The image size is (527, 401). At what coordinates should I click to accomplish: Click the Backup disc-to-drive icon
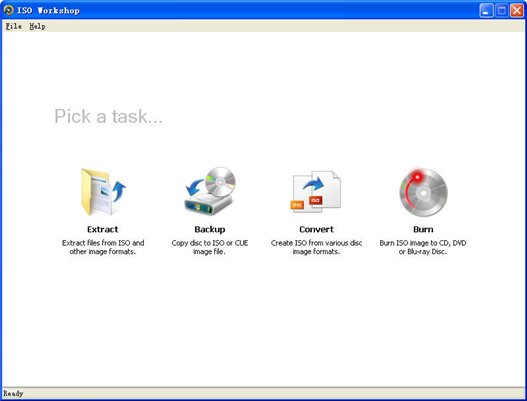pos(210,191)
